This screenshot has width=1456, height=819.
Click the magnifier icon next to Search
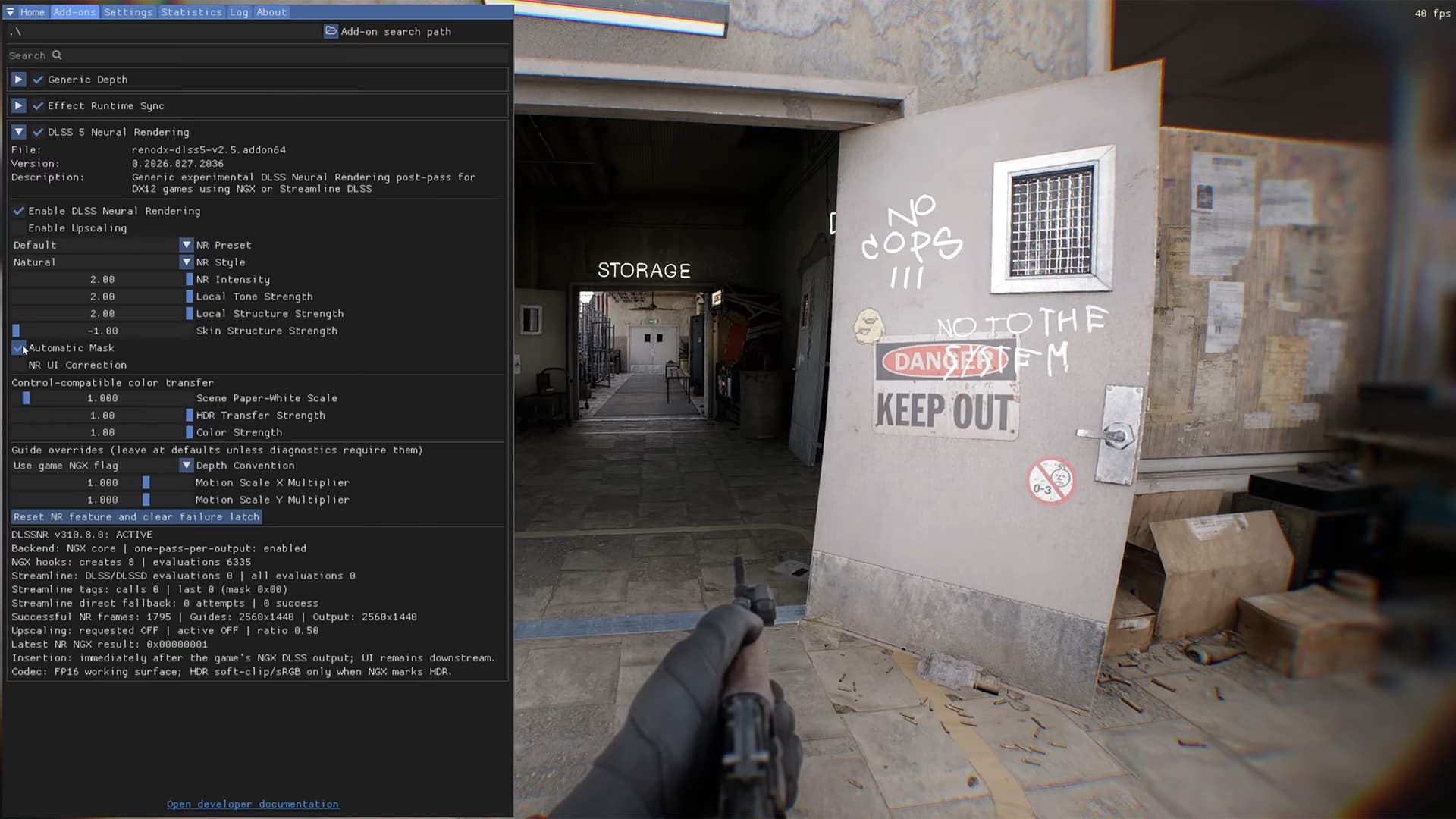tap(57, 55)
